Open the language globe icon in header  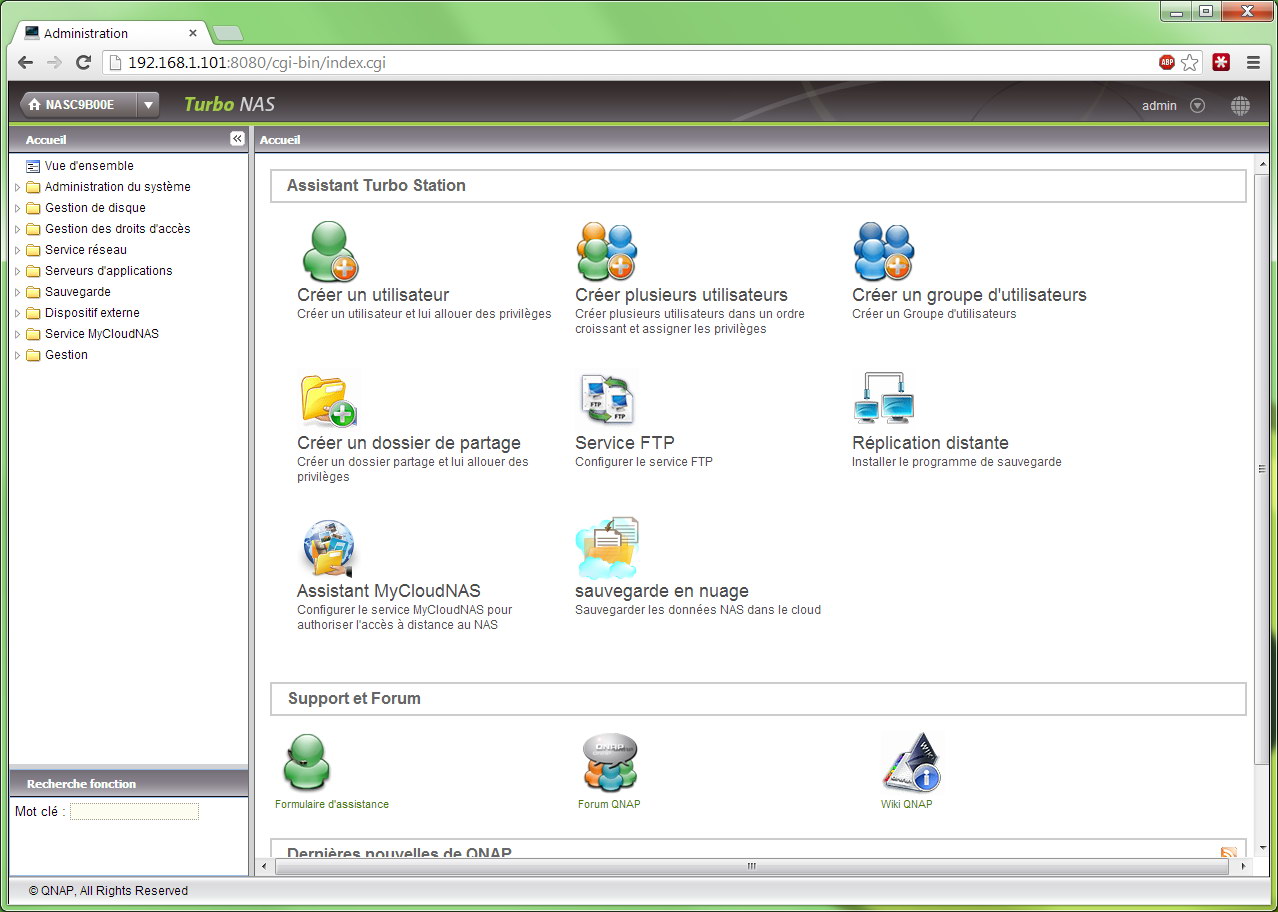[x=1240, y=105]
